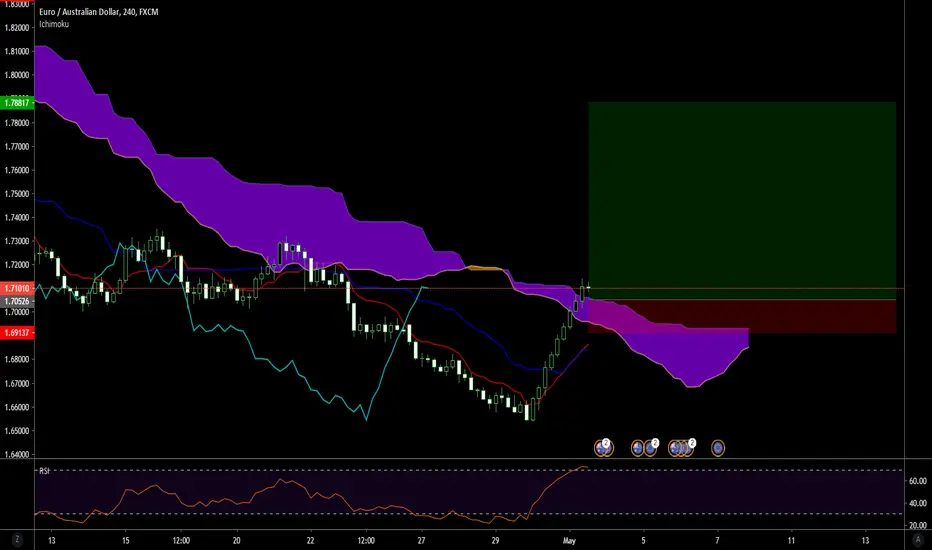Click the RSI 60.00 scale value
The width and height of the screenshot is (932, 550).
918,481
